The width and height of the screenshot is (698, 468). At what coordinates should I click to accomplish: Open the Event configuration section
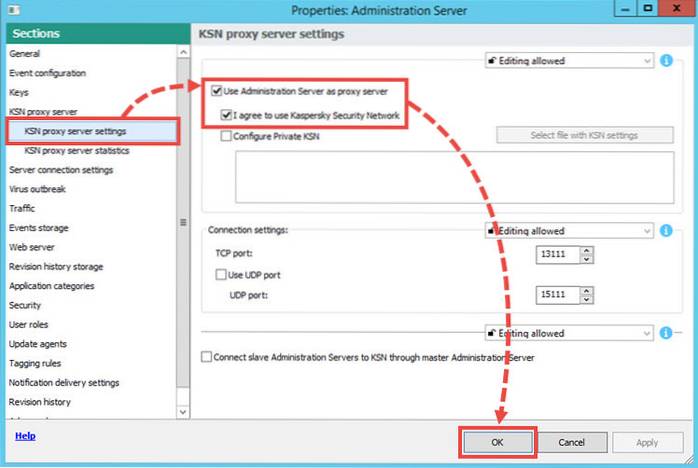tap(47, 73)
